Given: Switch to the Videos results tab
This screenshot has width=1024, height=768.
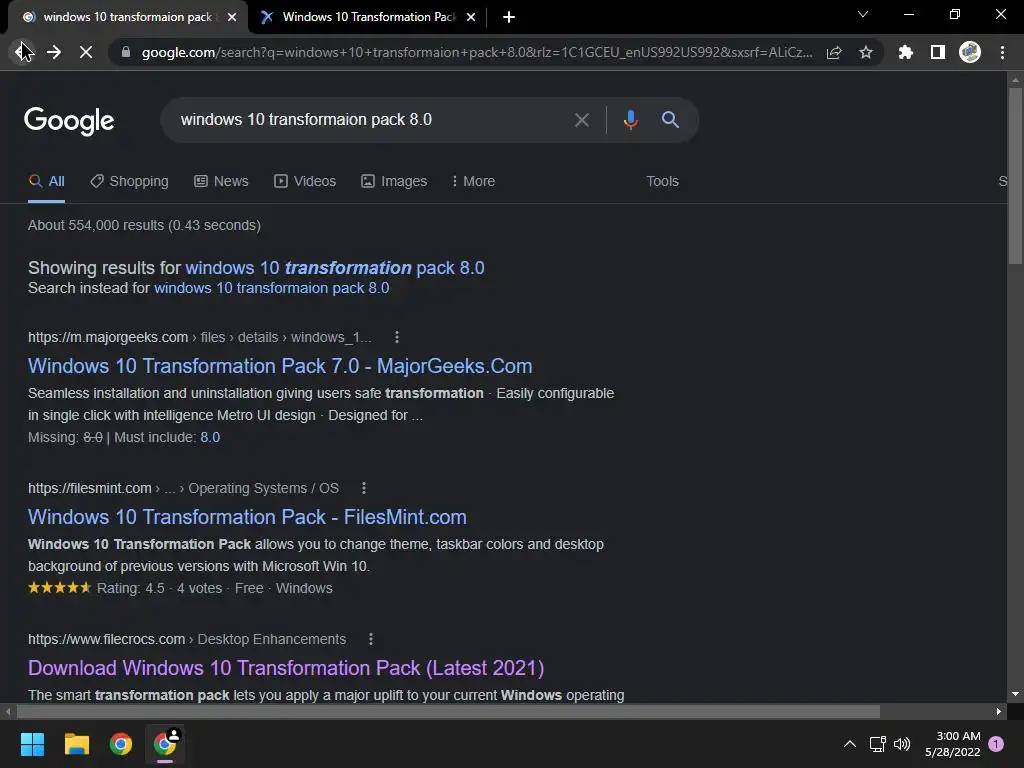Looking at the screenshot, I should [305, 181].
